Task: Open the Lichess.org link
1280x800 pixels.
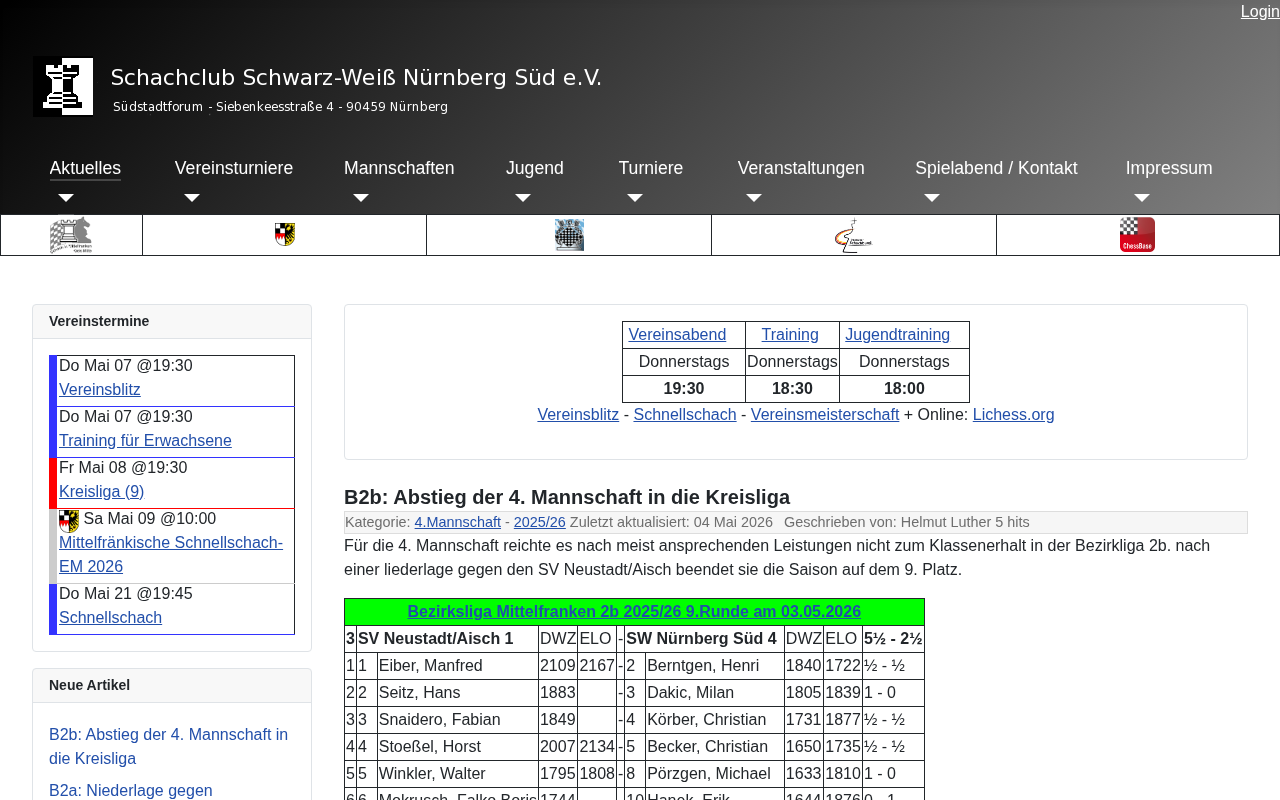Action: coord(1013,414)
